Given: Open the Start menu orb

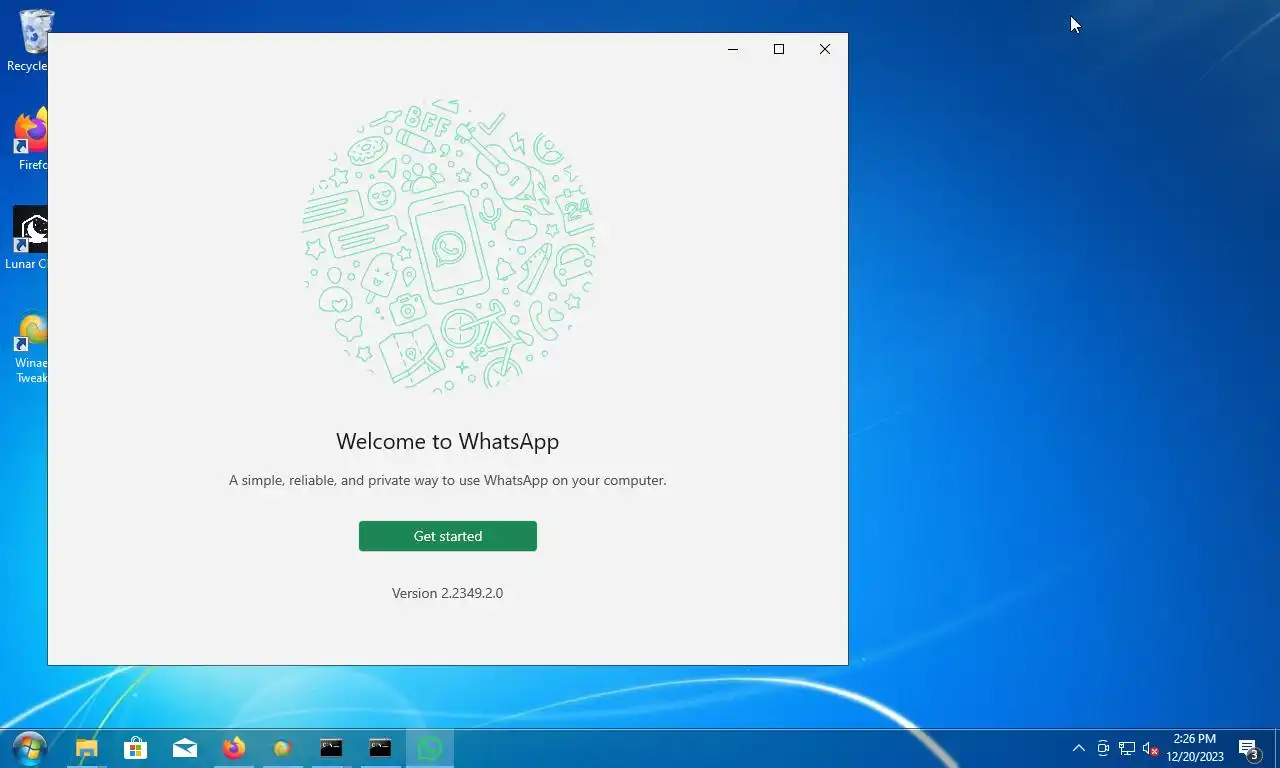Looking at the screenshot, I should coord(30,748).
